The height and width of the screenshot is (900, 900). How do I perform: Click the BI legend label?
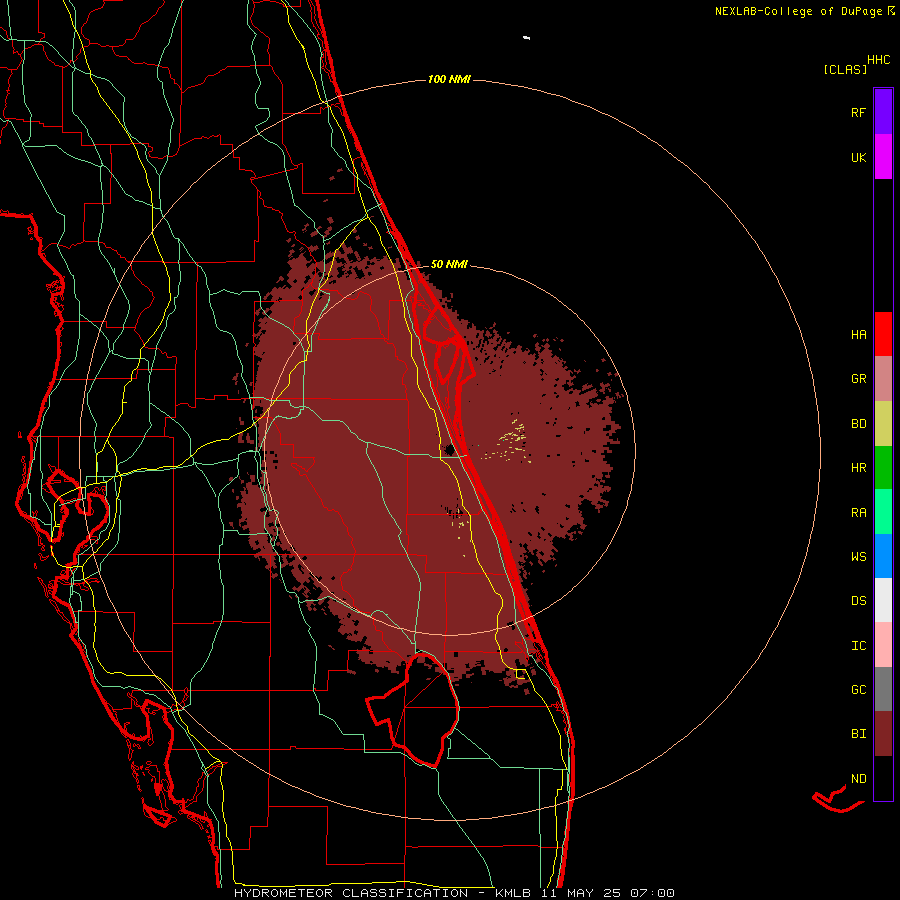click(858, 734)
